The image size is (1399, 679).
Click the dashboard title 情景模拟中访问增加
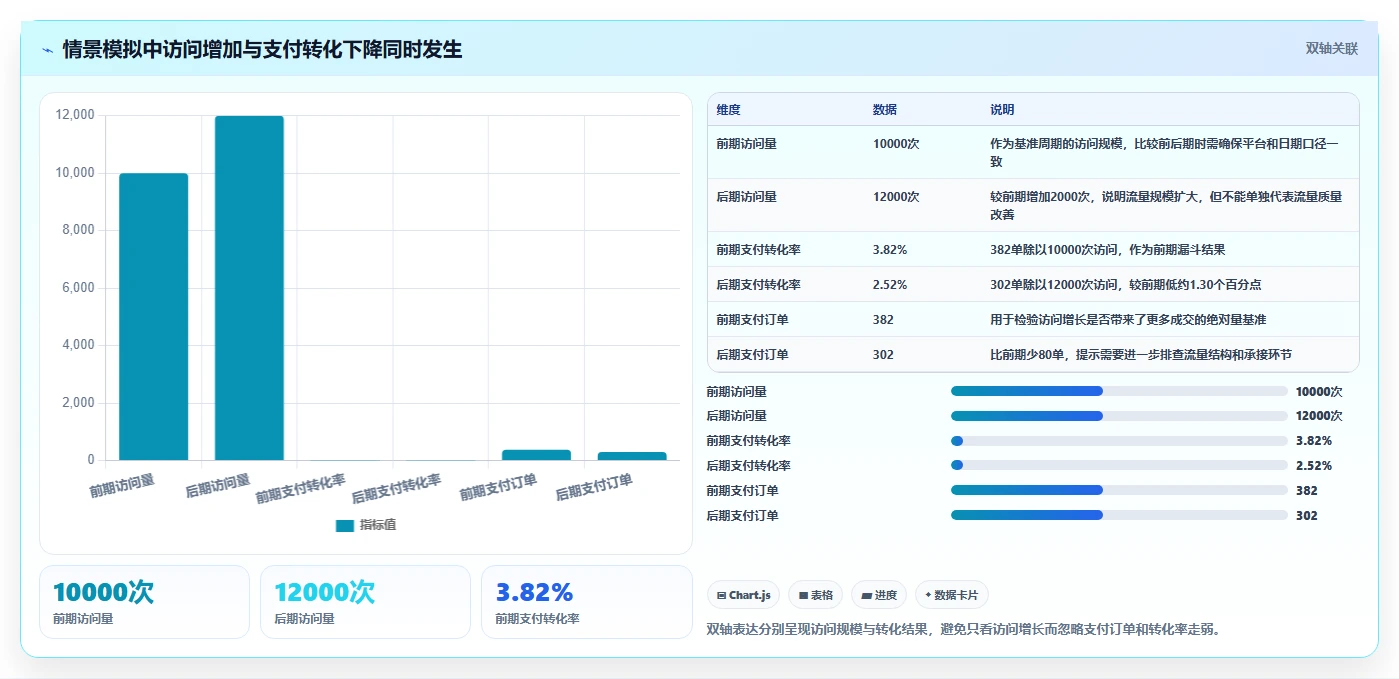[x=262, y=50]
